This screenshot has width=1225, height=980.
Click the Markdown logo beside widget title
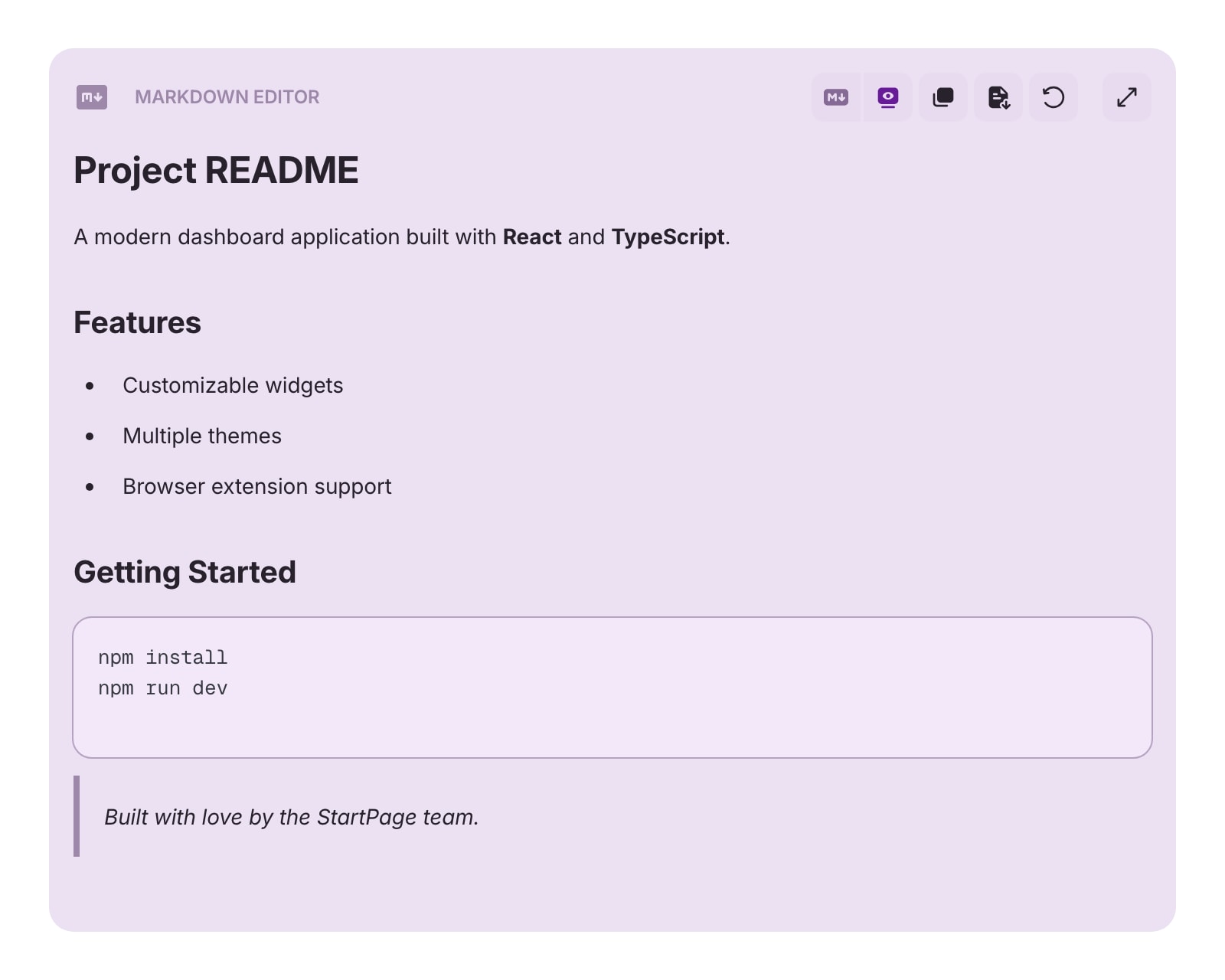(92, 97)
